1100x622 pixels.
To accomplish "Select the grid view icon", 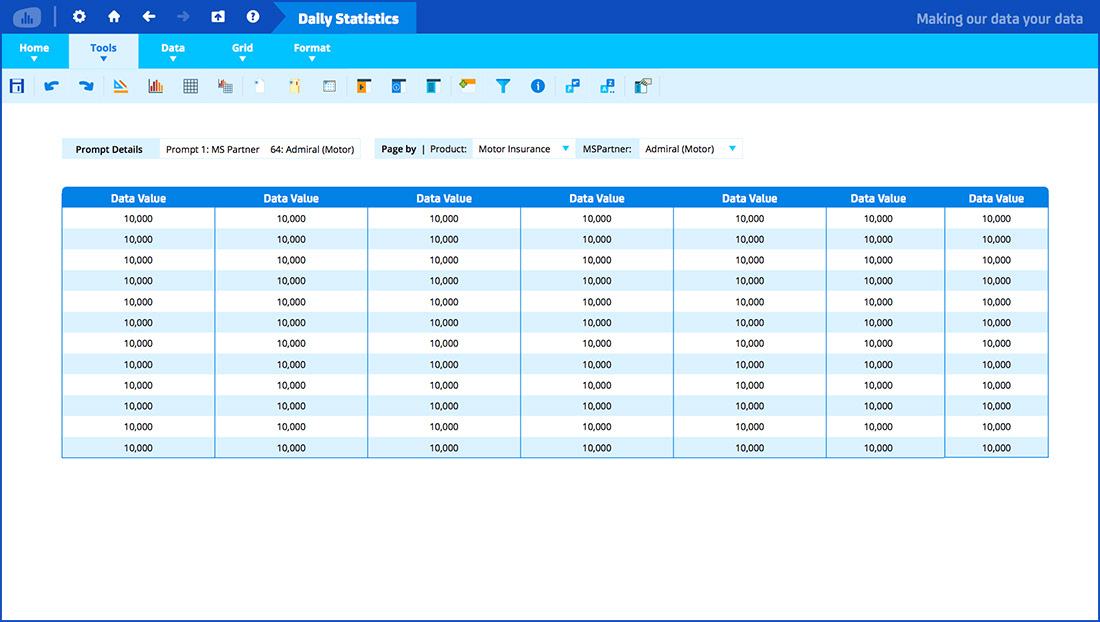I will coord(190,86).
